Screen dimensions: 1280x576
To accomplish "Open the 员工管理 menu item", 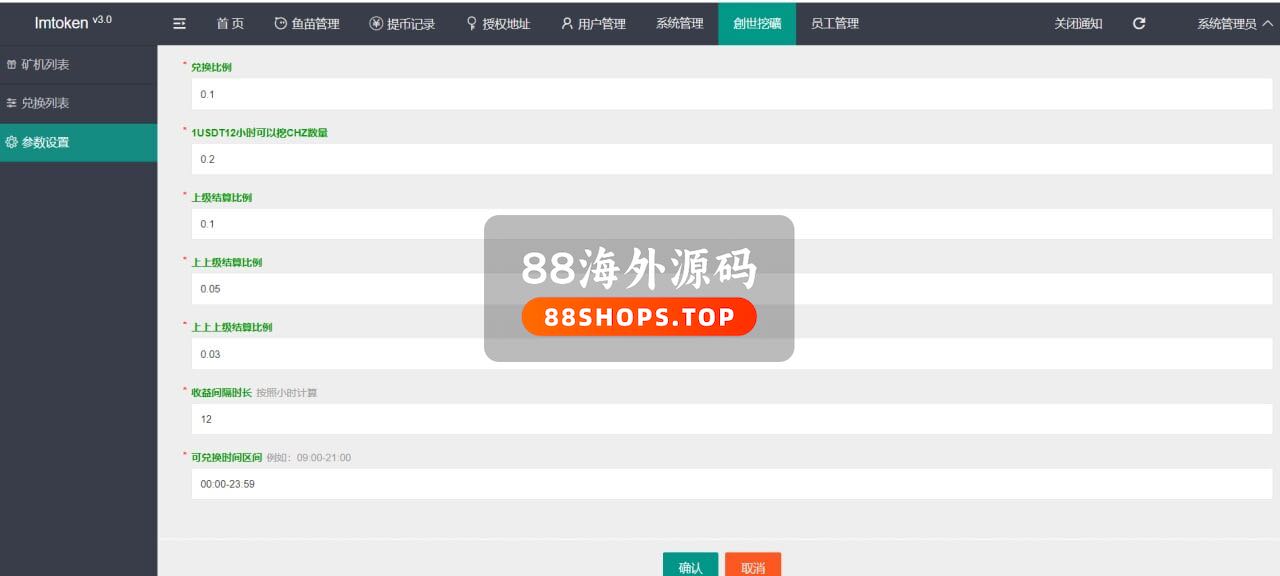I will click(x=834, y=24).
